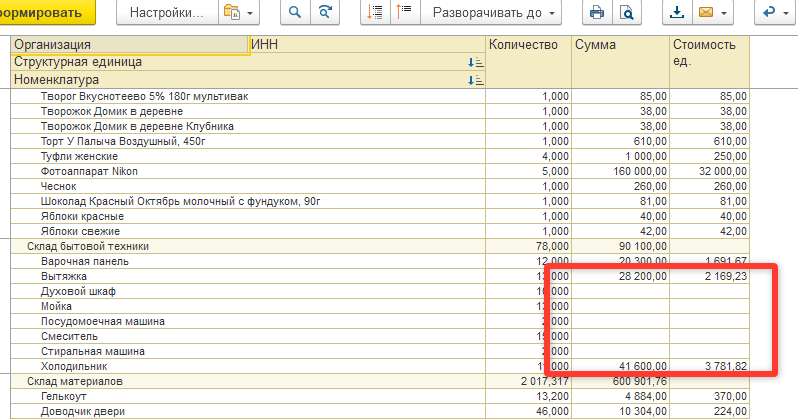The height and width of the screenshot is (419, 798).
Task: Click the 4 884,00 sum for Гелькоут
Action: pyautogui.click(x=620, y=397)
